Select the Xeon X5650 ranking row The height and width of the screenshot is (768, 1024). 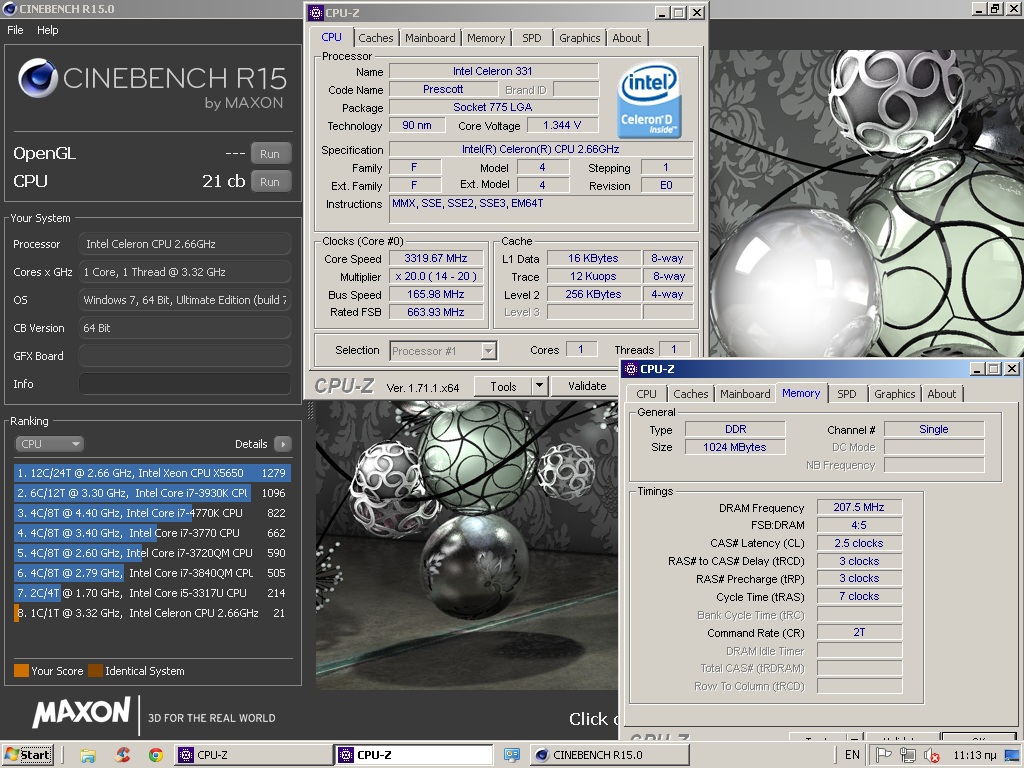pyautogui.click(x=152, y=473)
